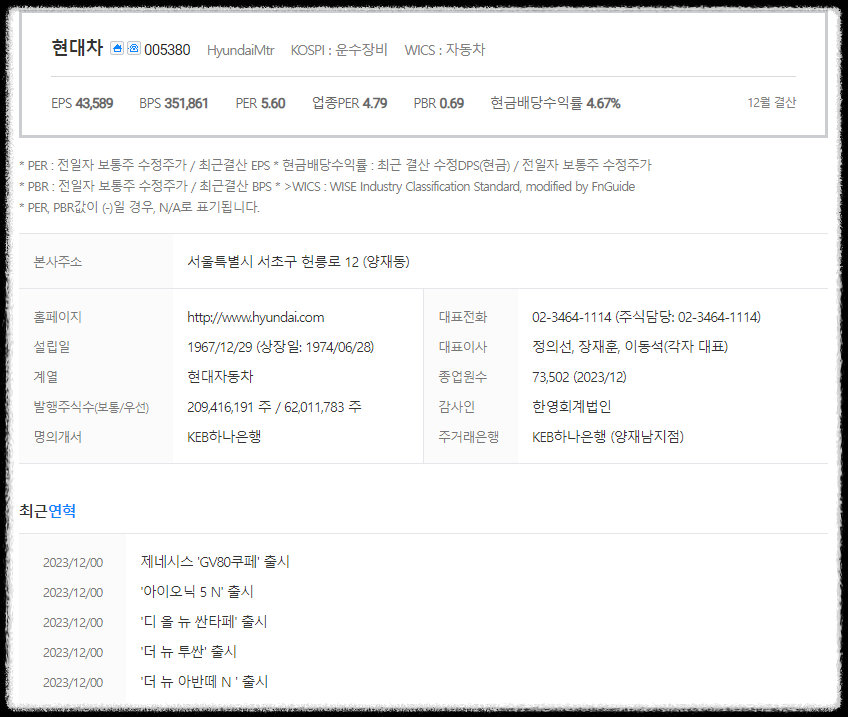Screen dimensions: 848x717
Task: Click the 계열 row label
Action: tap(46, 377)
